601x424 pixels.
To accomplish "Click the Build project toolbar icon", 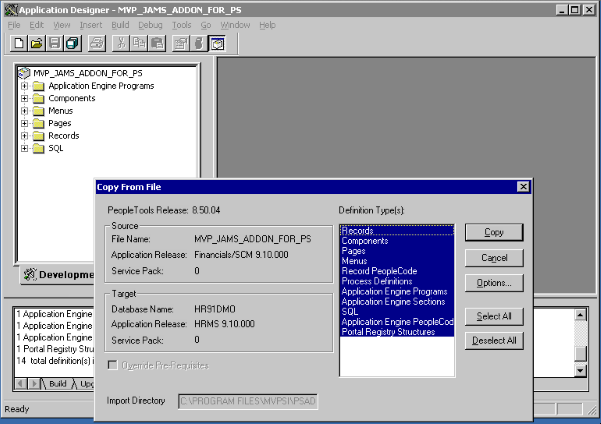I will click(199, 43).
